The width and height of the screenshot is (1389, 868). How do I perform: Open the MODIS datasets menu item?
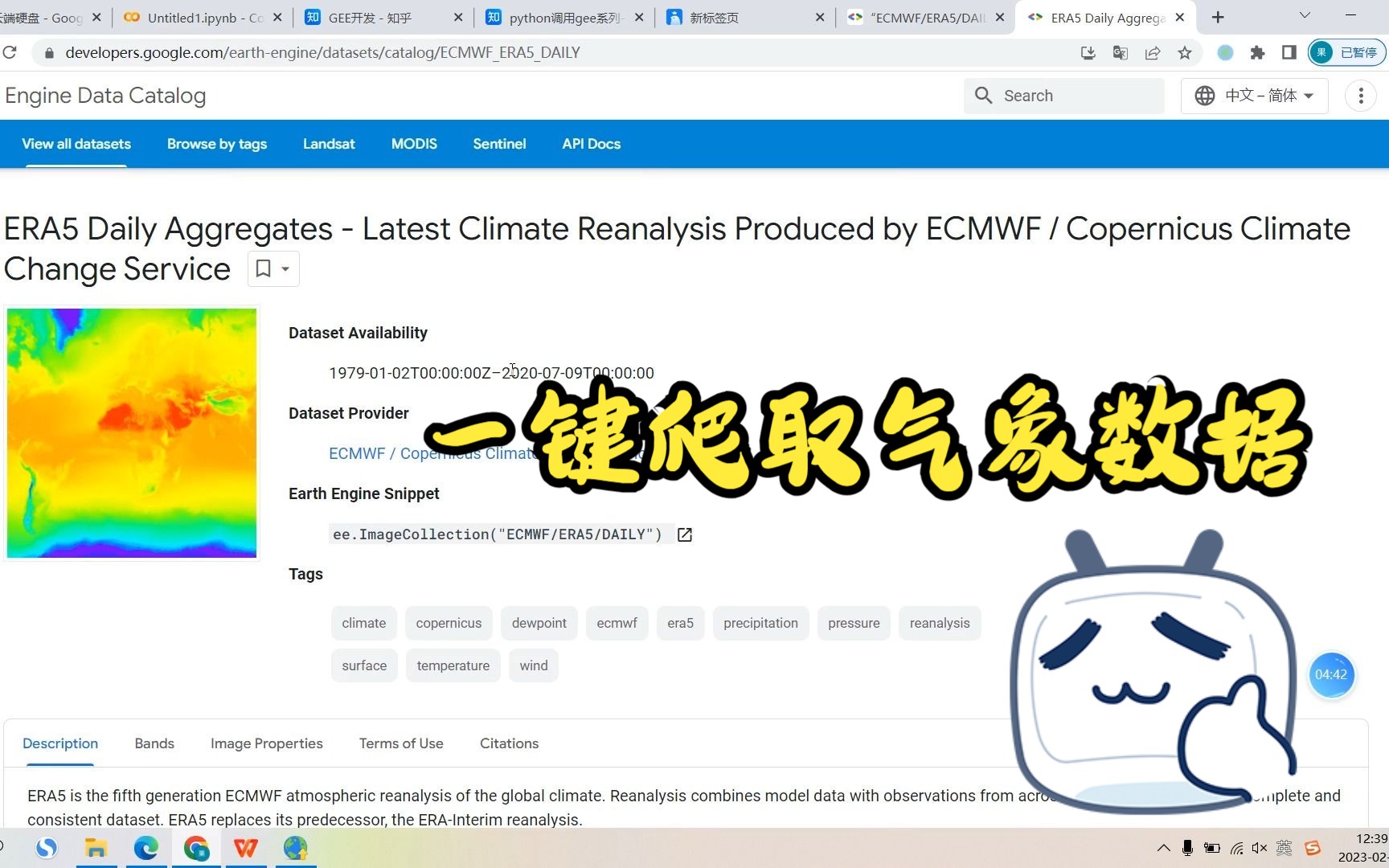pos(414,144)
